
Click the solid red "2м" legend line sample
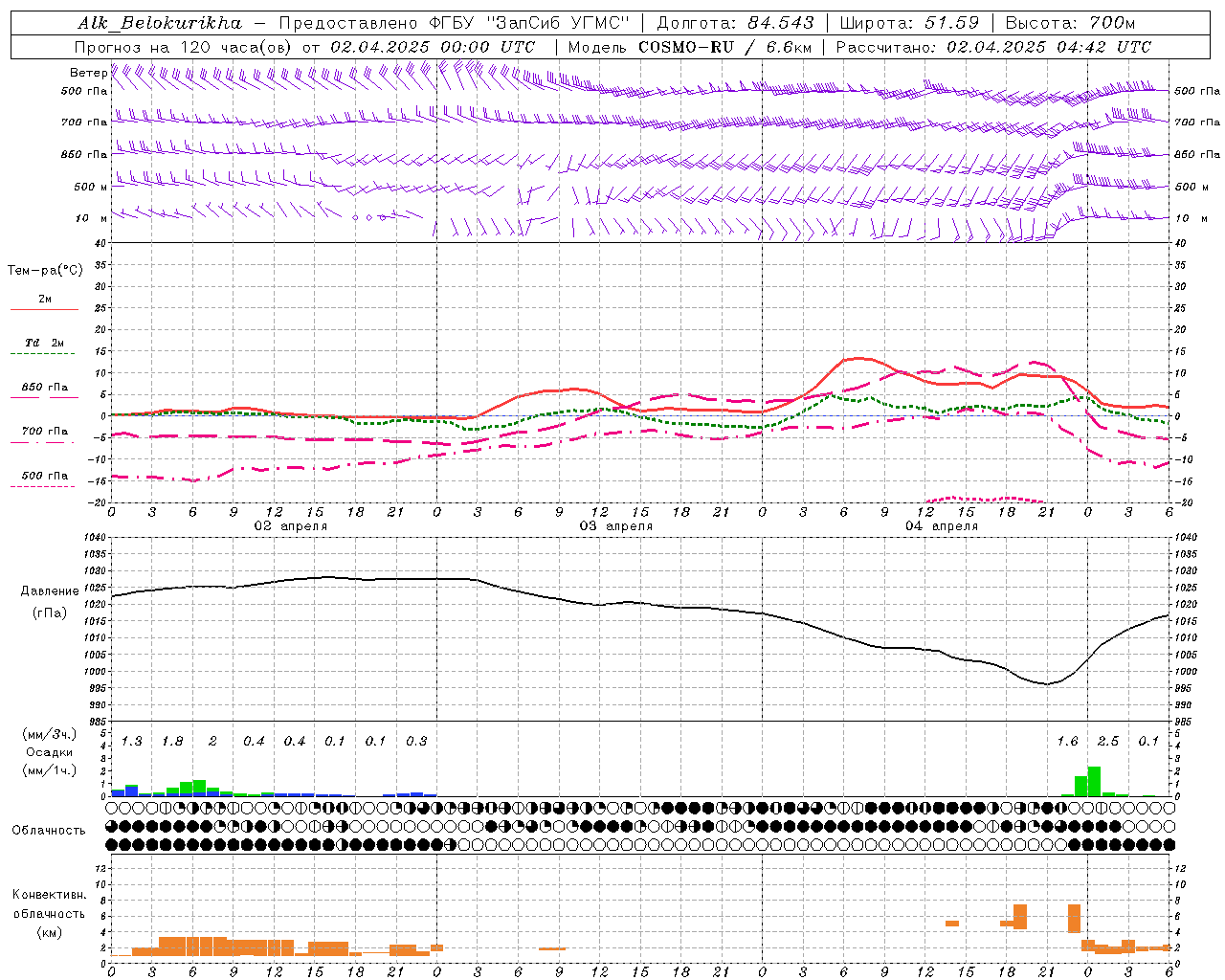(x=44, y=310)
